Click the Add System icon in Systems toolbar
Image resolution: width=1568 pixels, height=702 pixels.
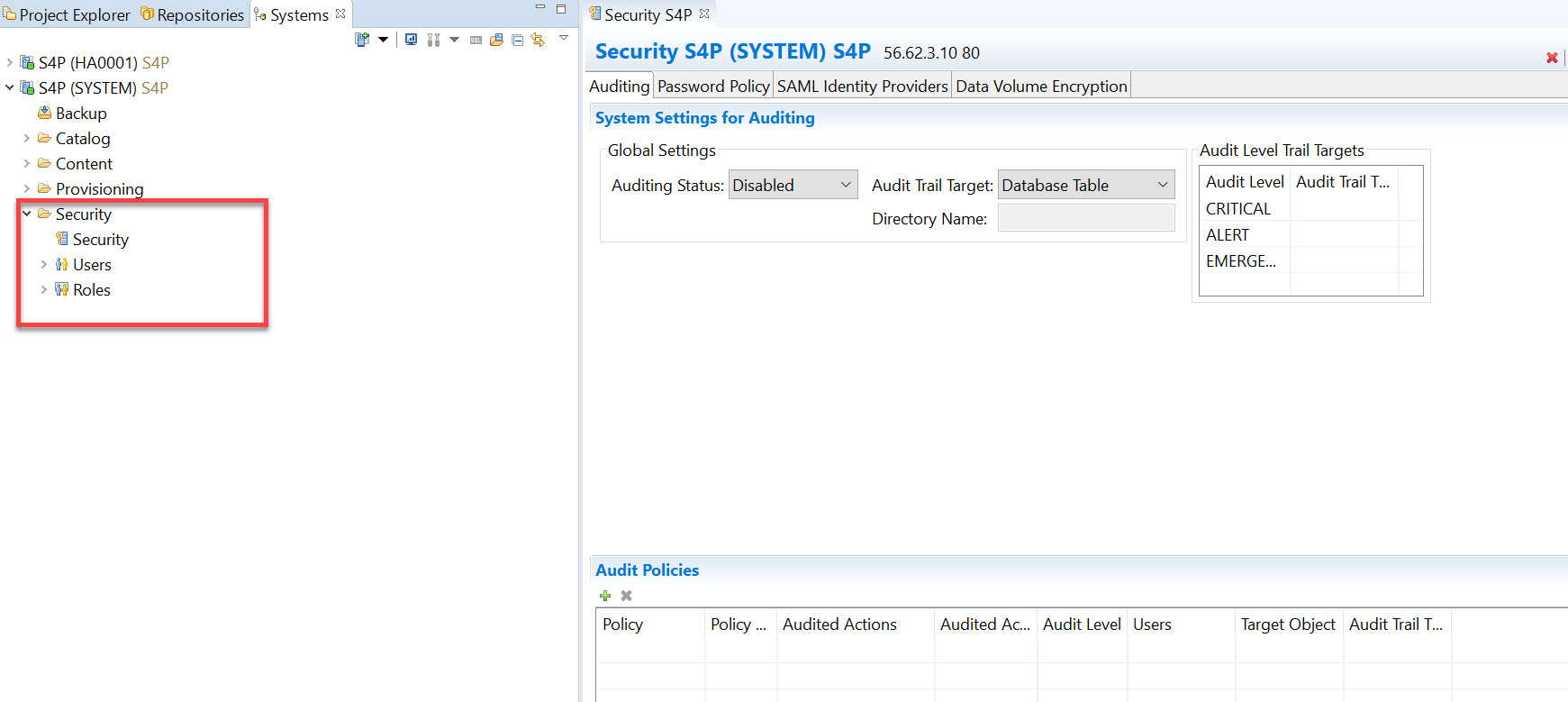click(362, 40)
